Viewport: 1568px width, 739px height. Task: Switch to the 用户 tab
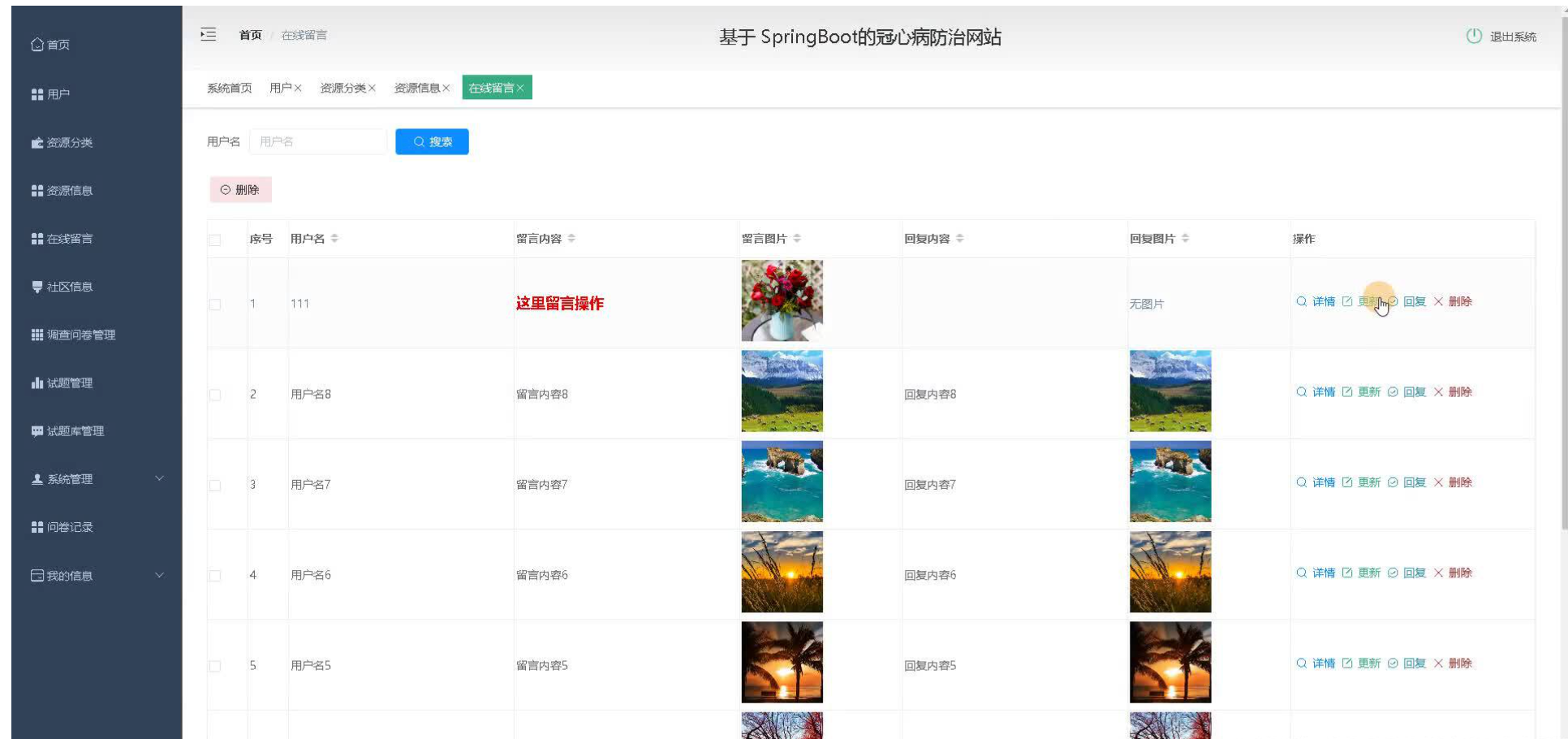(280, 88)
